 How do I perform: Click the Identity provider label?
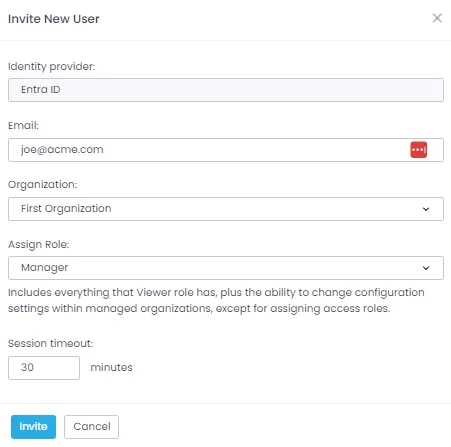click(52, 67)
